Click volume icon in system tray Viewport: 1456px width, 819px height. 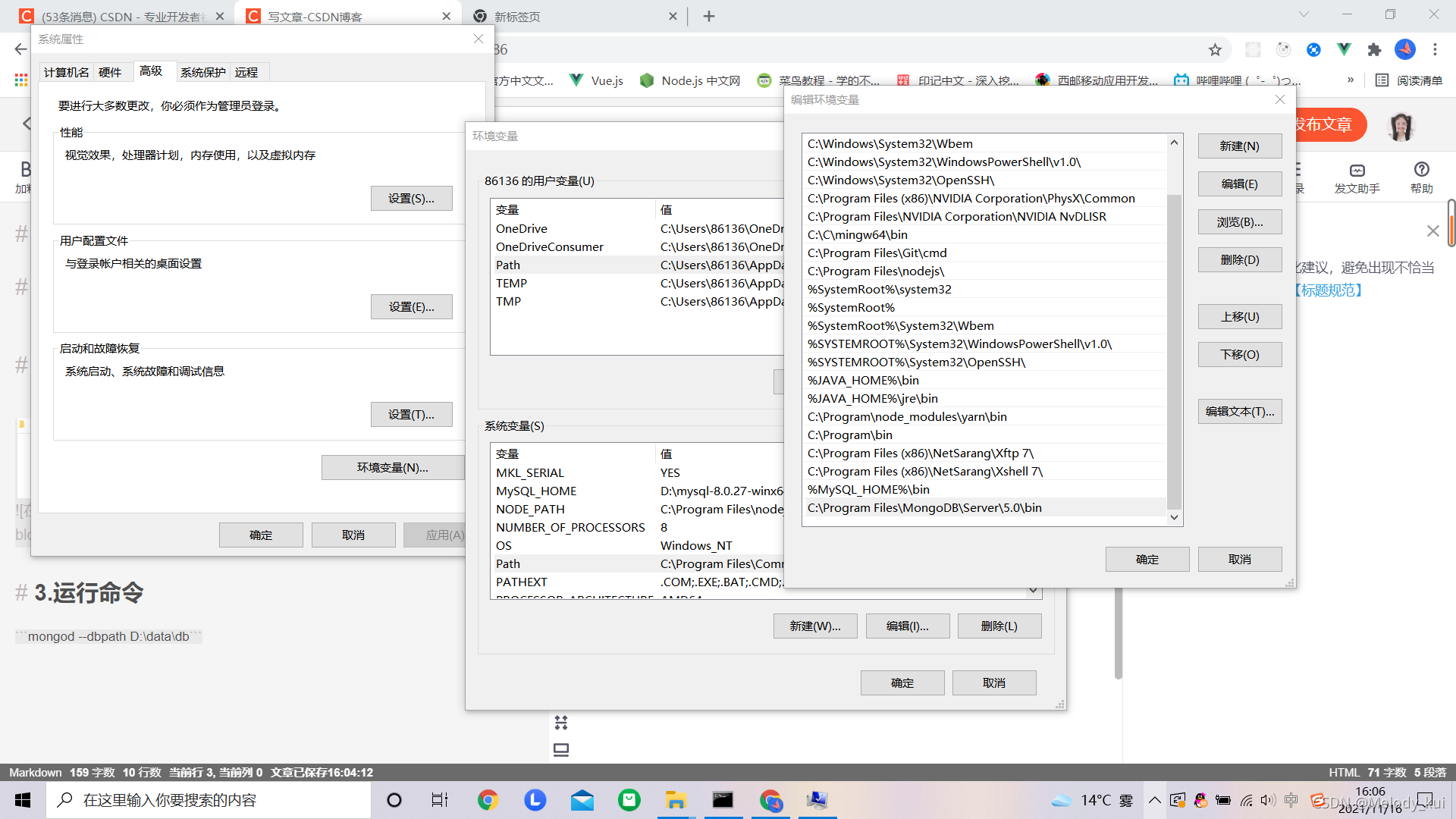1268,800
